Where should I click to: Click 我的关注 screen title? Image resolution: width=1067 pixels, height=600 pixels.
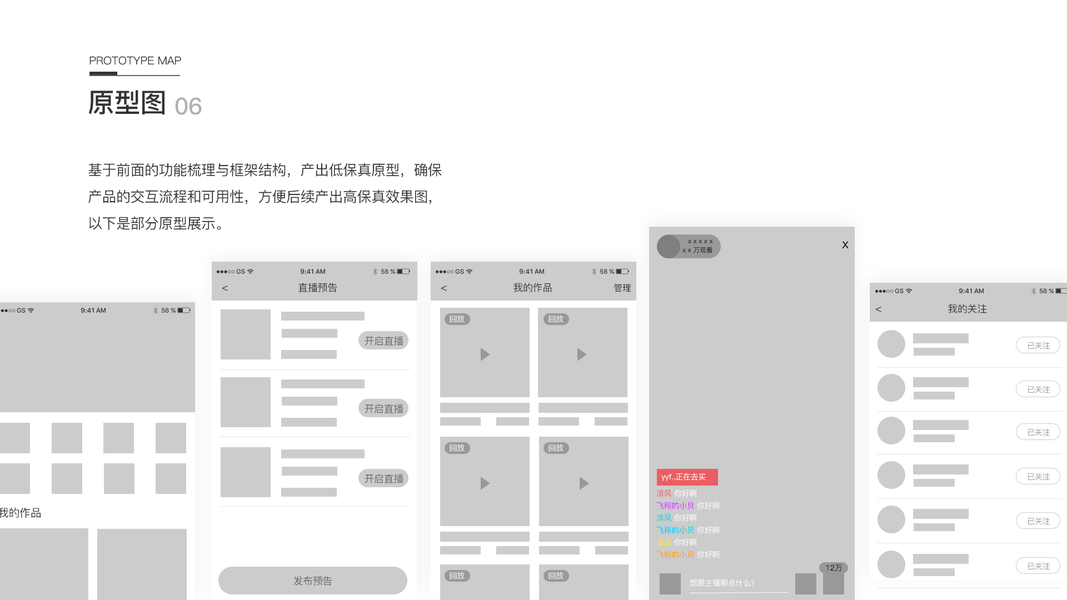(x=967, y=309)
